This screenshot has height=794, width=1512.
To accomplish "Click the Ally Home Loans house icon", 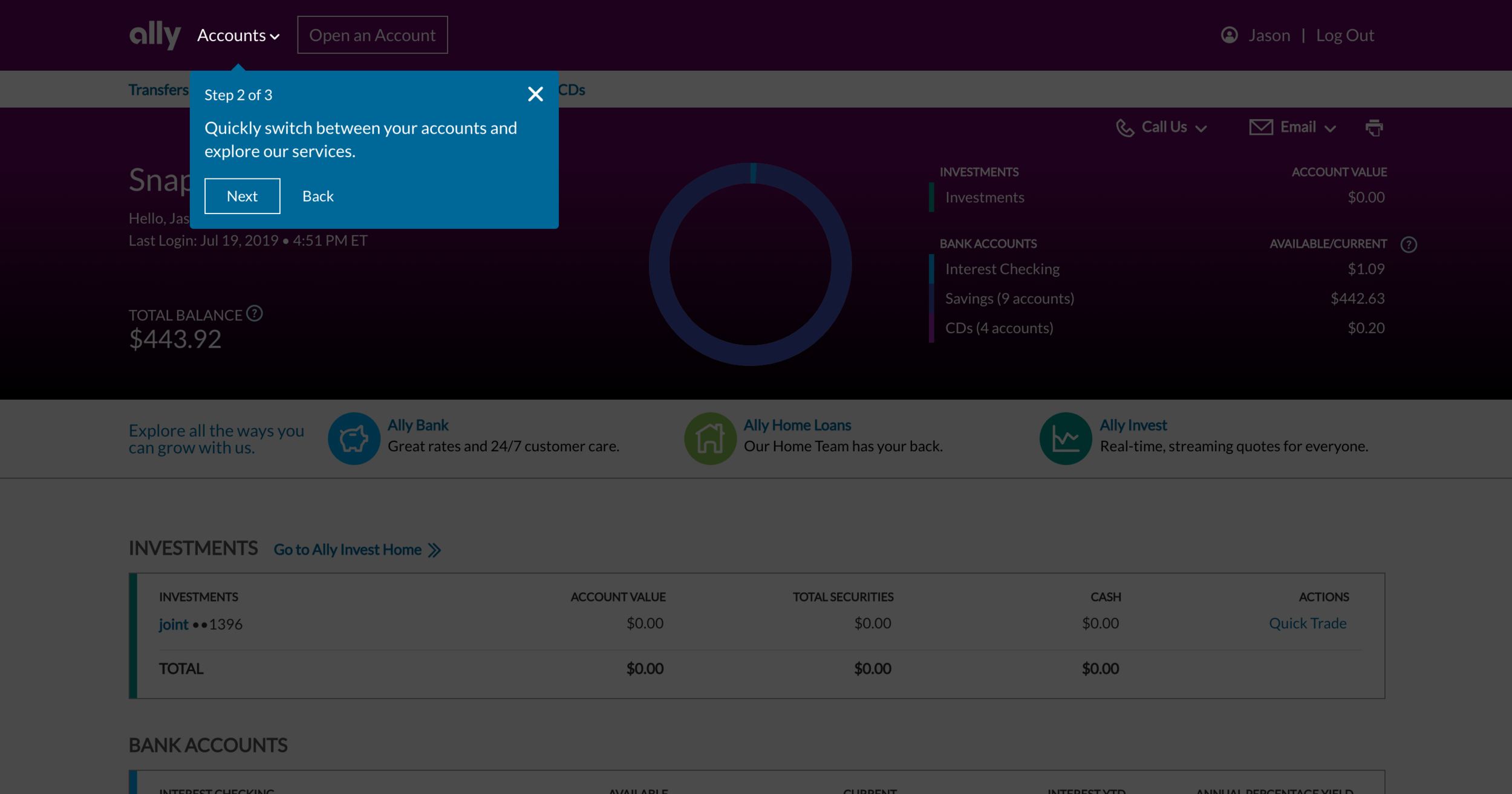I will click(x=710, y=438).
